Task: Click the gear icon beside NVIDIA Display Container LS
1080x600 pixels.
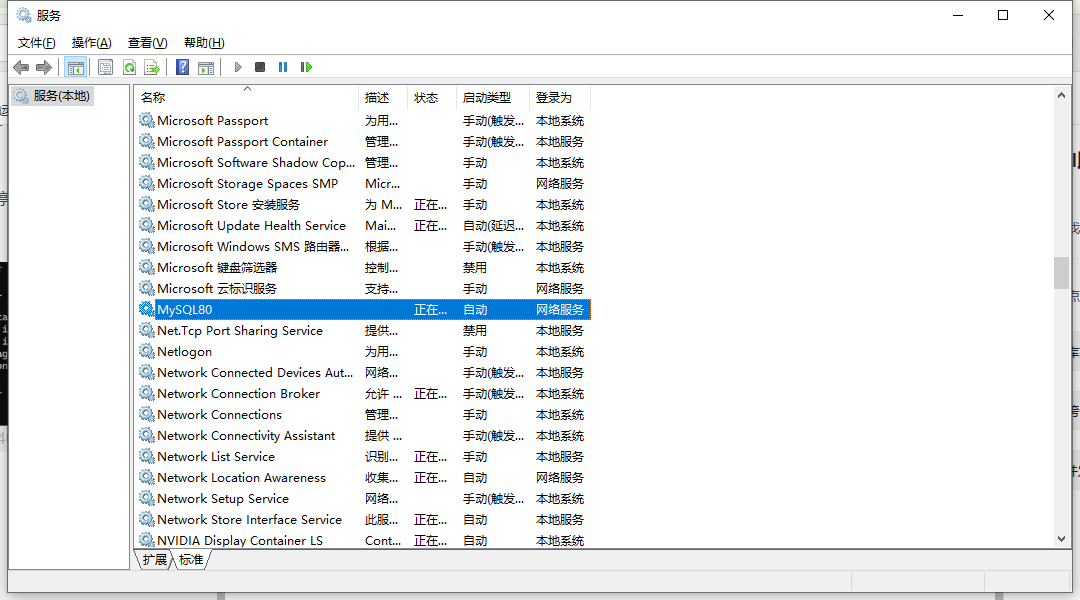Action: click(x=147, y=540)
